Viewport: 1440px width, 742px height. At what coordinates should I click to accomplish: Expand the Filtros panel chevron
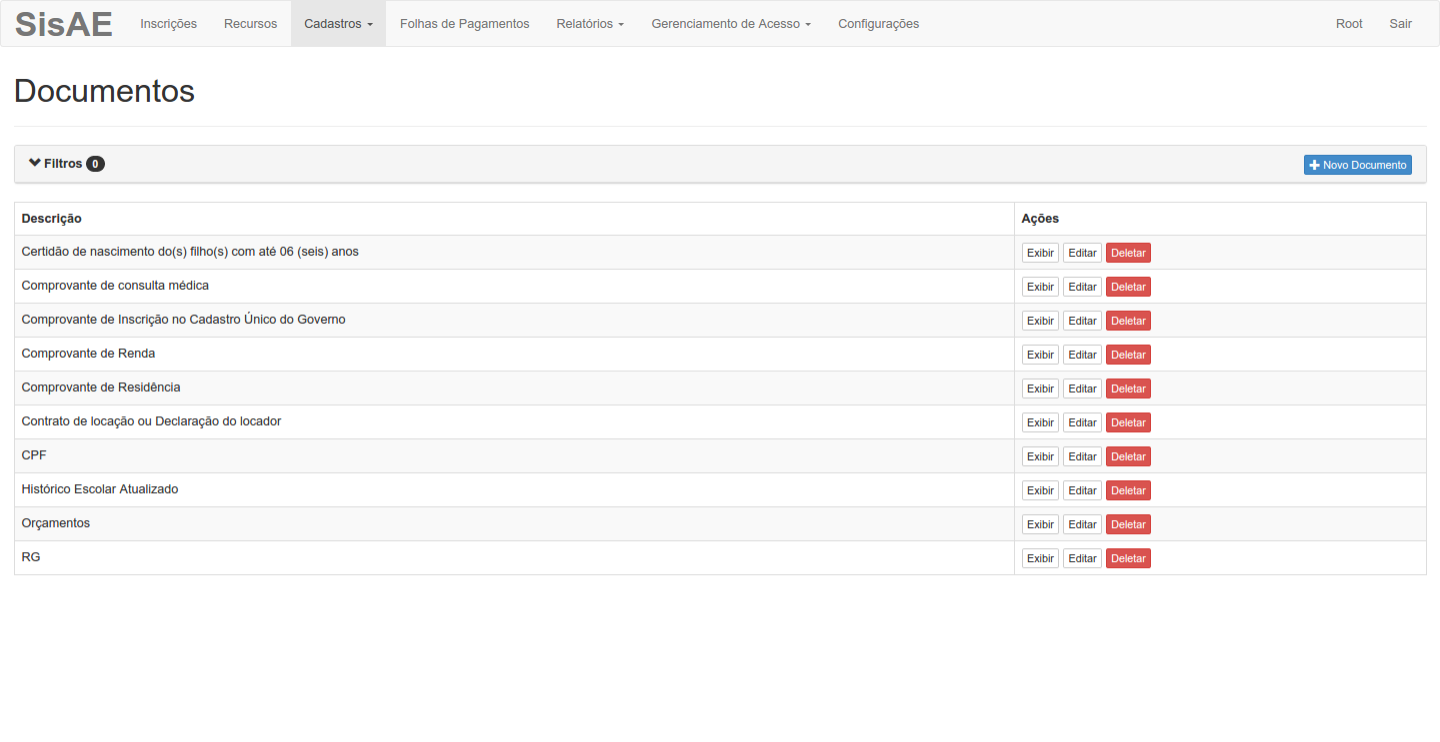[35, 163]
